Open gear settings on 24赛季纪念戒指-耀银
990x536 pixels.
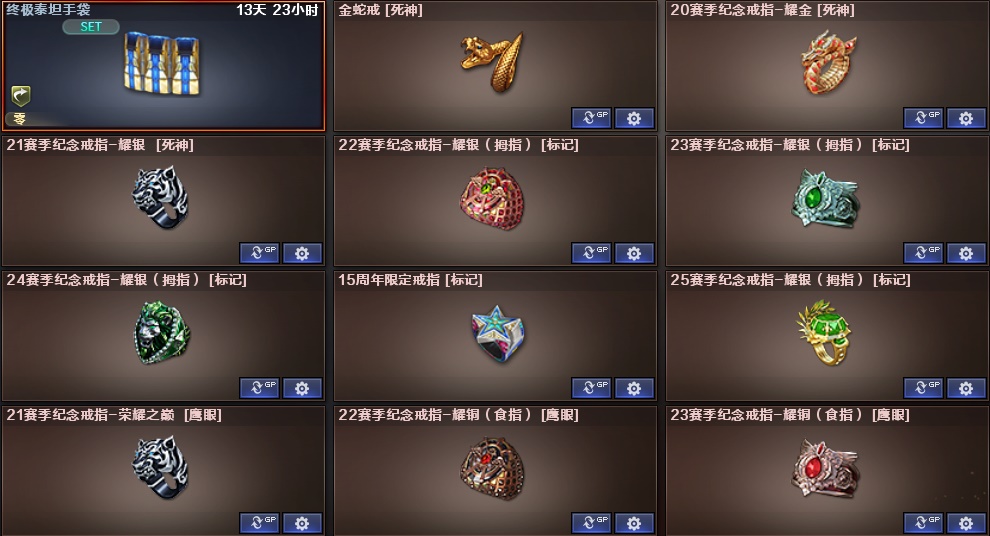click(302, 388)
